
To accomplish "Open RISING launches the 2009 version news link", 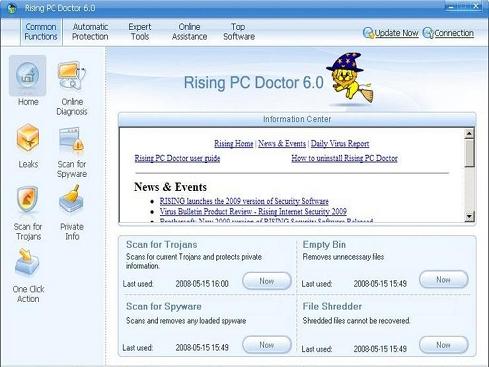I will pyautogui.click(x=244, y=201).
